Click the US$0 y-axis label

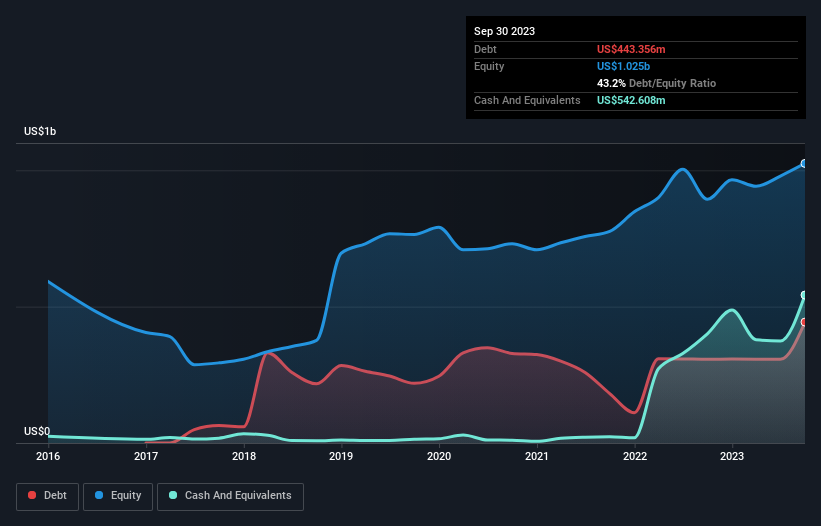37,431
